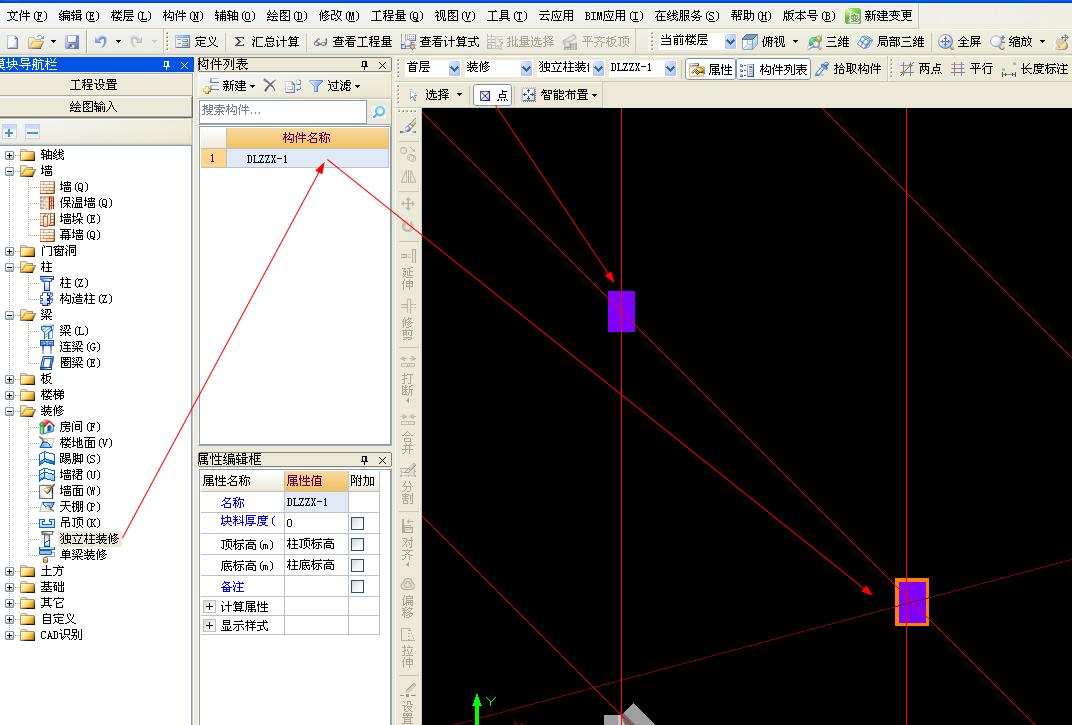The height and width of the screenshot is (725, 1072).
Task: Open 查看工程量 from the toolbar
Action: (x=353, y=42)
